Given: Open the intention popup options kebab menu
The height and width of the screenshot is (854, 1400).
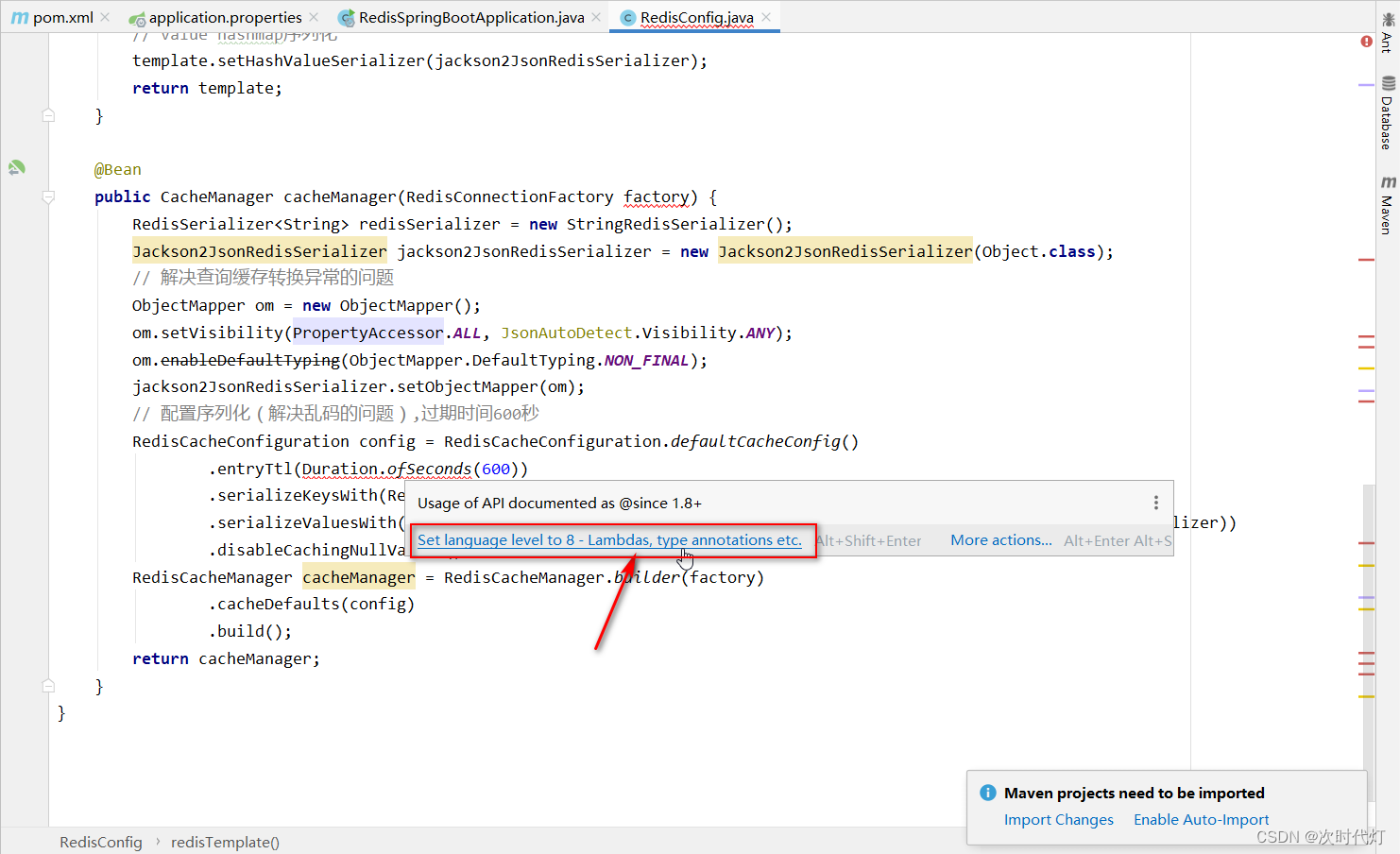Looking at the screenshot, I should point(1155,503).
